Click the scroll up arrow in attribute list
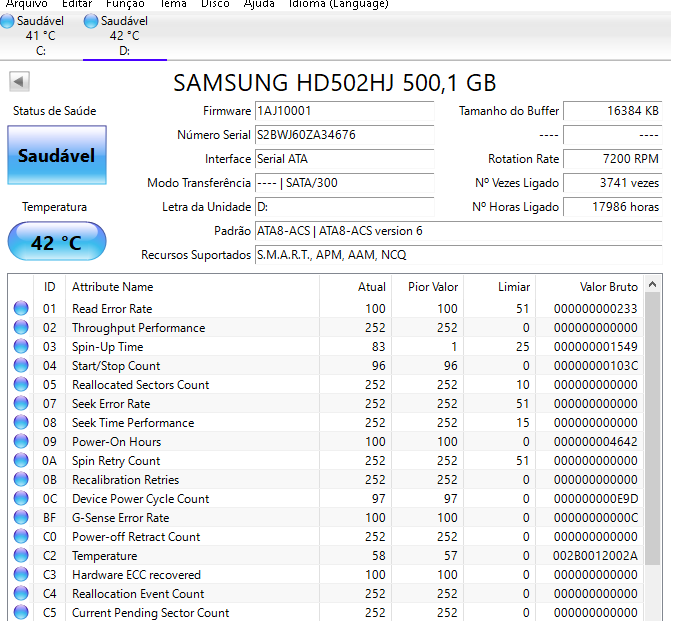684x624 pixels. [653, 285]
